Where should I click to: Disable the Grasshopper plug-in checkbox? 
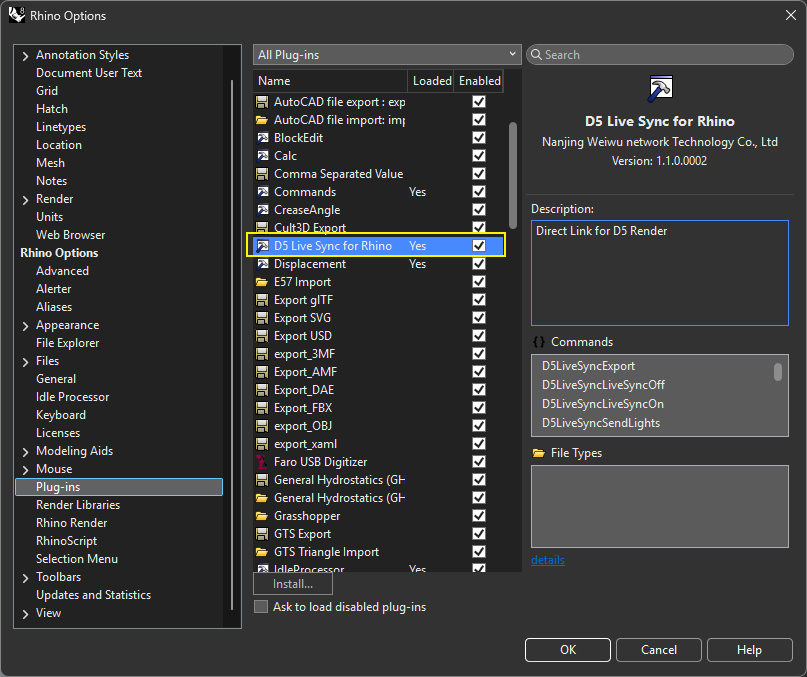[479, 516]
